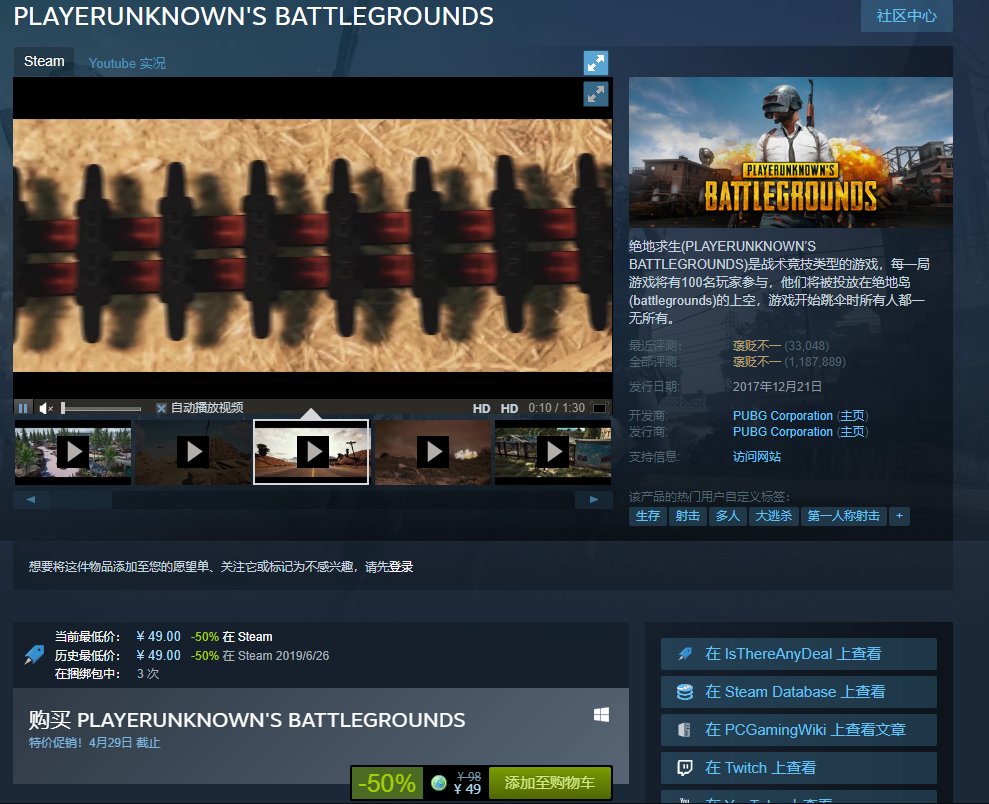
Task: Switch to the Youtube 实况 tab
Action: [127, 63]
